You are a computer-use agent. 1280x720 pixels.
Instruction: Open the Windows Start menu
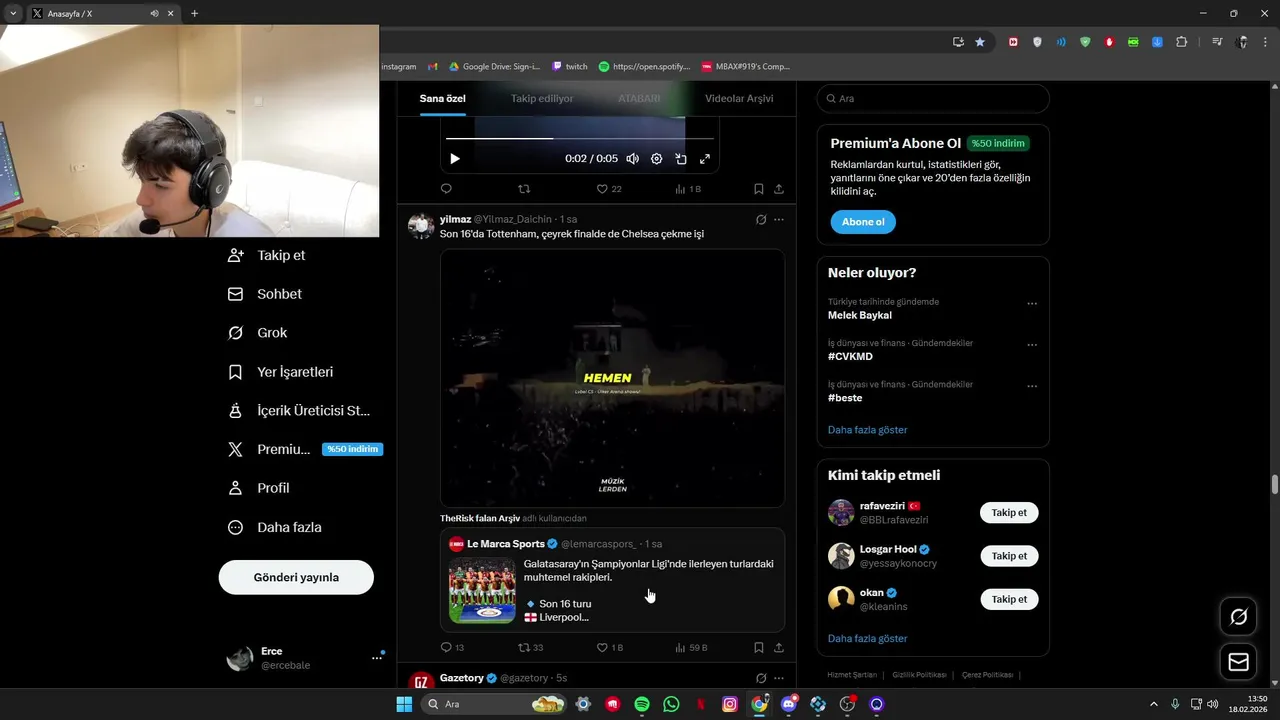[404, 704]
